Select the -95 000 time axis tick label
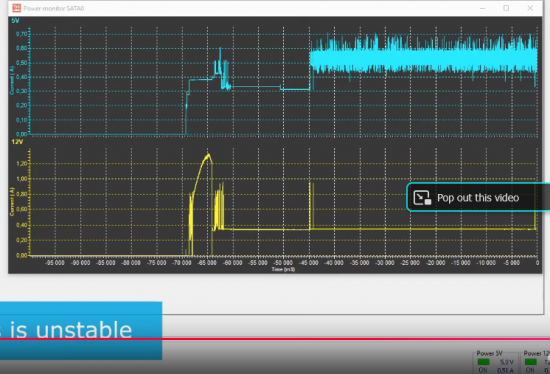Viewport: 550px width, 374px height. click(x=55, y=263)
